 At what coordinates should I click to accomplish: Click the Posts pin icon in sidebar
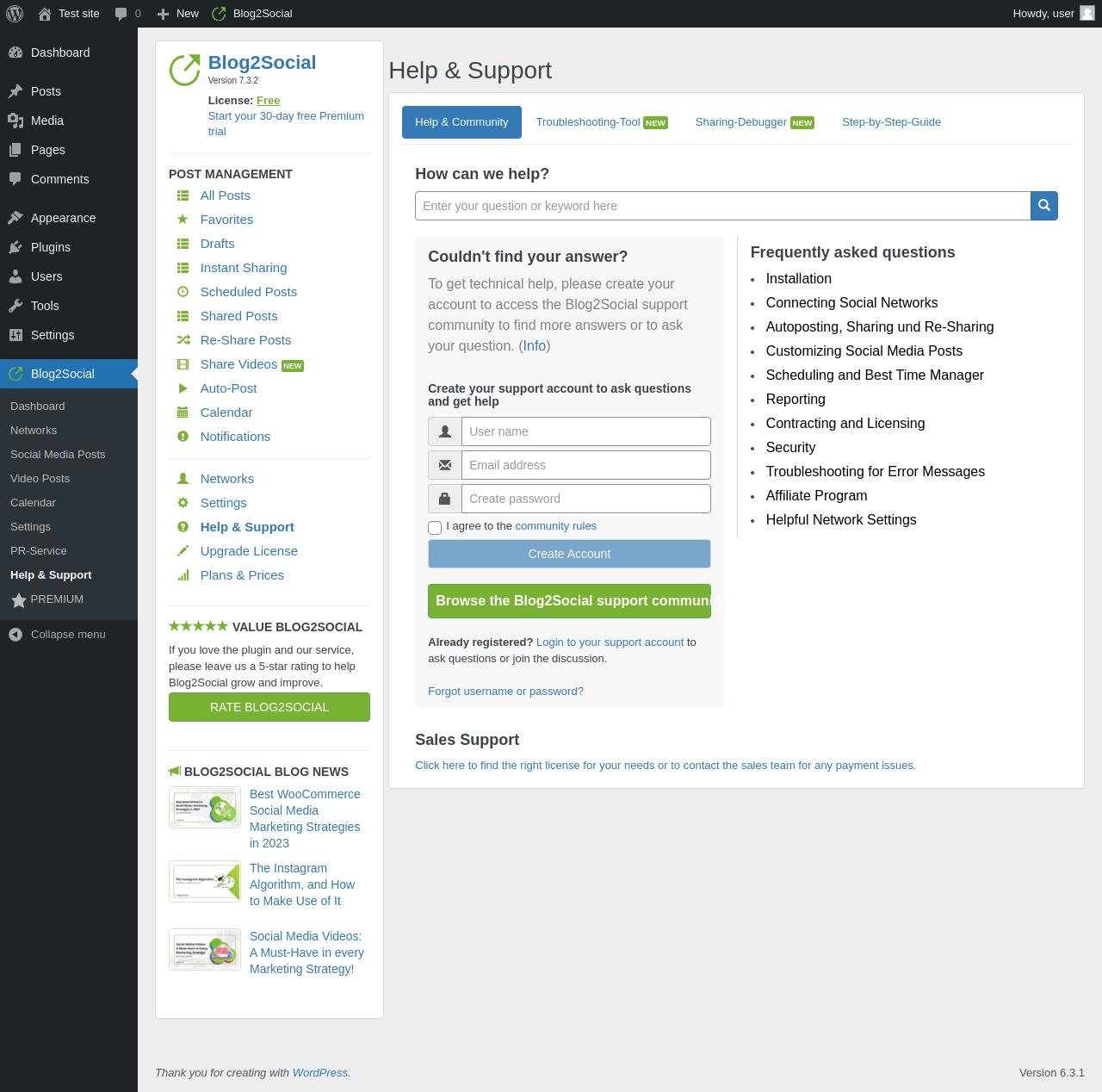point(15,91)
